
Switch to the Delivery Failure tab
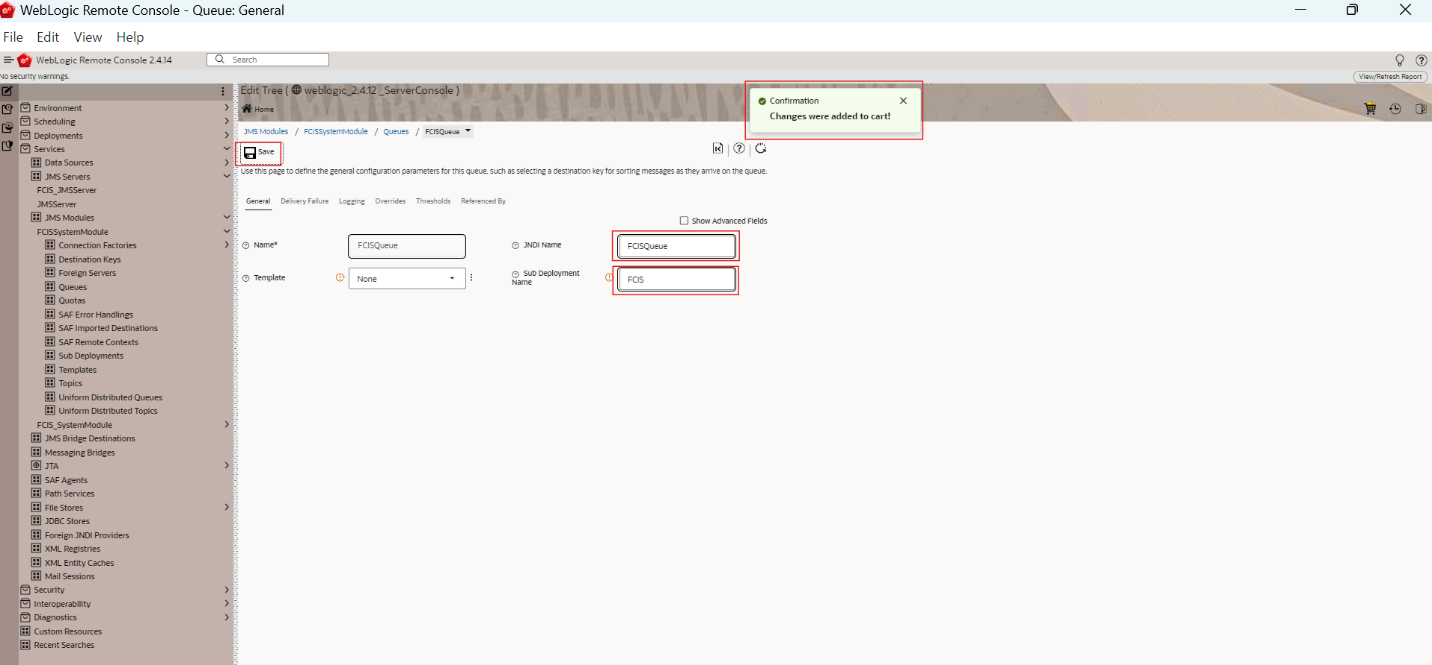(304, 201)
